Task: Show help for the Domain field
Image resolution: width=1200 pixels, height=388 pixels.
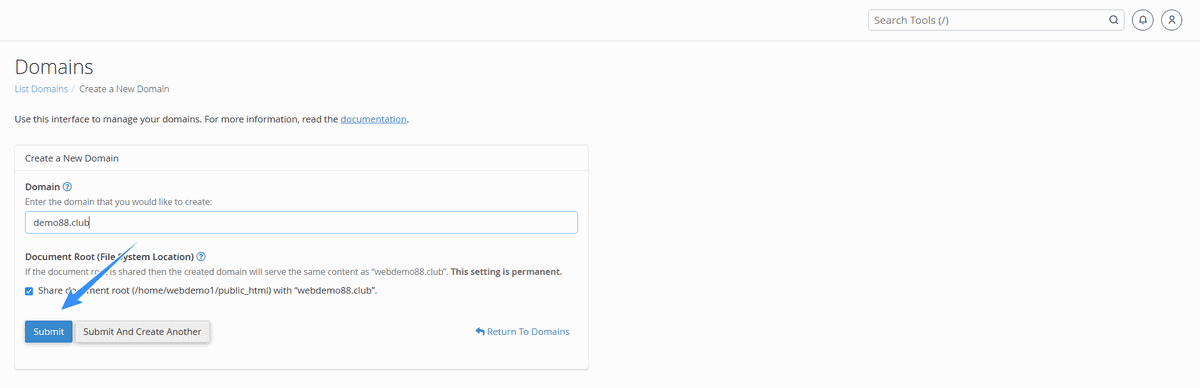Action: [x=67, y=187]
